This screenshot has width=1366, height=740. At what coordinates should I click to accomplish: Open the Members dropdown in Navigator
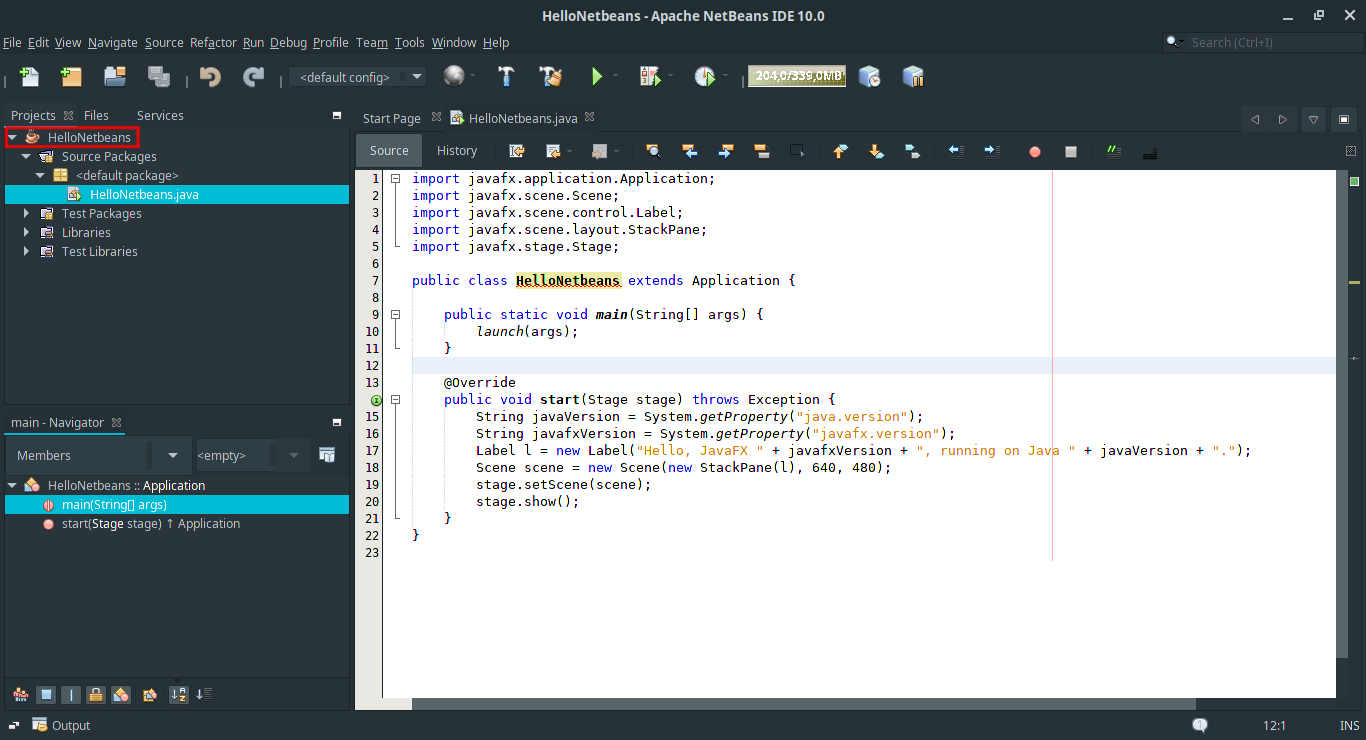pyautogui.click(x=173, y=455)
